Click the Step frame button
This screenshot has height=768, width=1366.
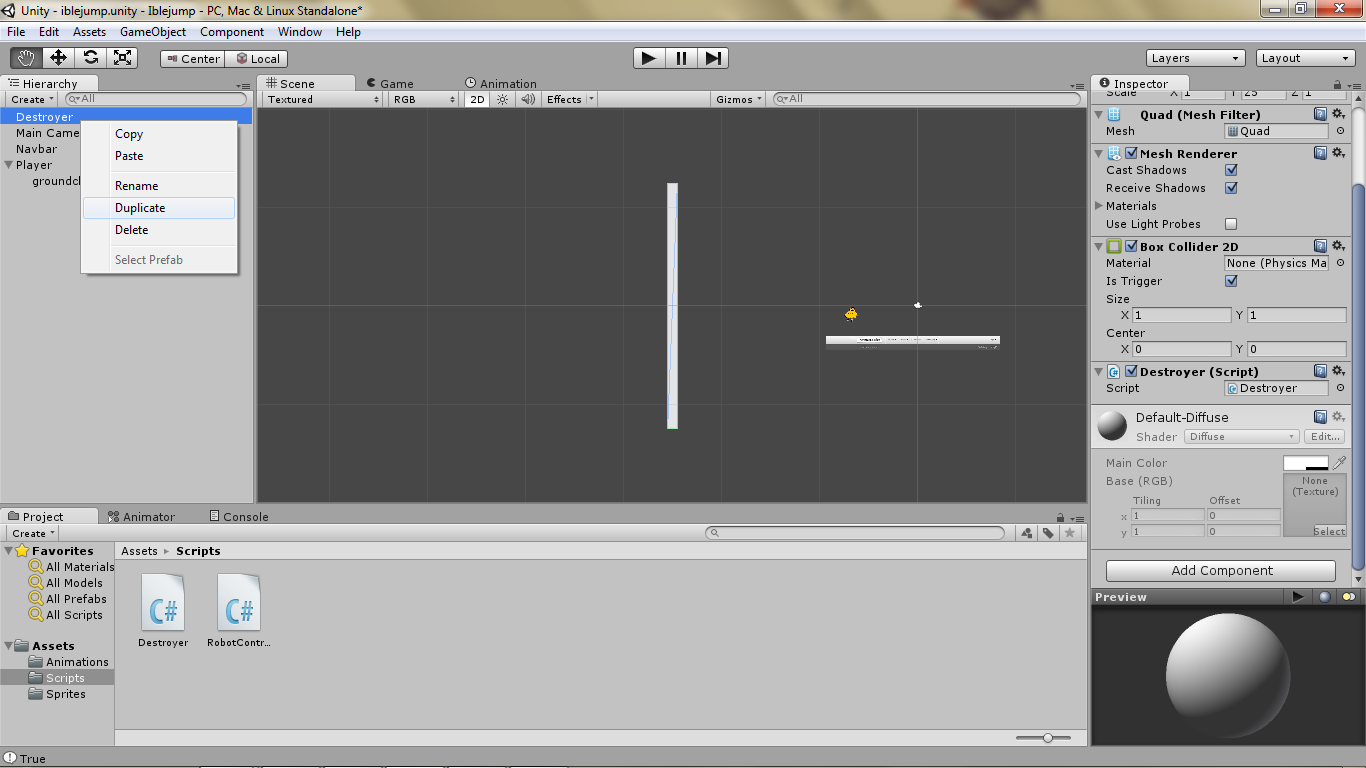[x=713, y=58]
